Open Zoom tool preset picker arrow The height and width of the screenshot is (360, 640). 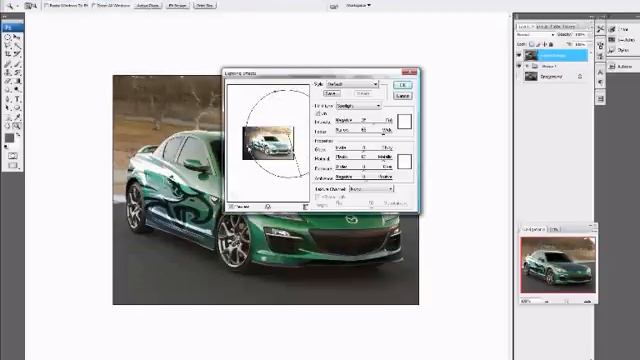tap(18, 6)
